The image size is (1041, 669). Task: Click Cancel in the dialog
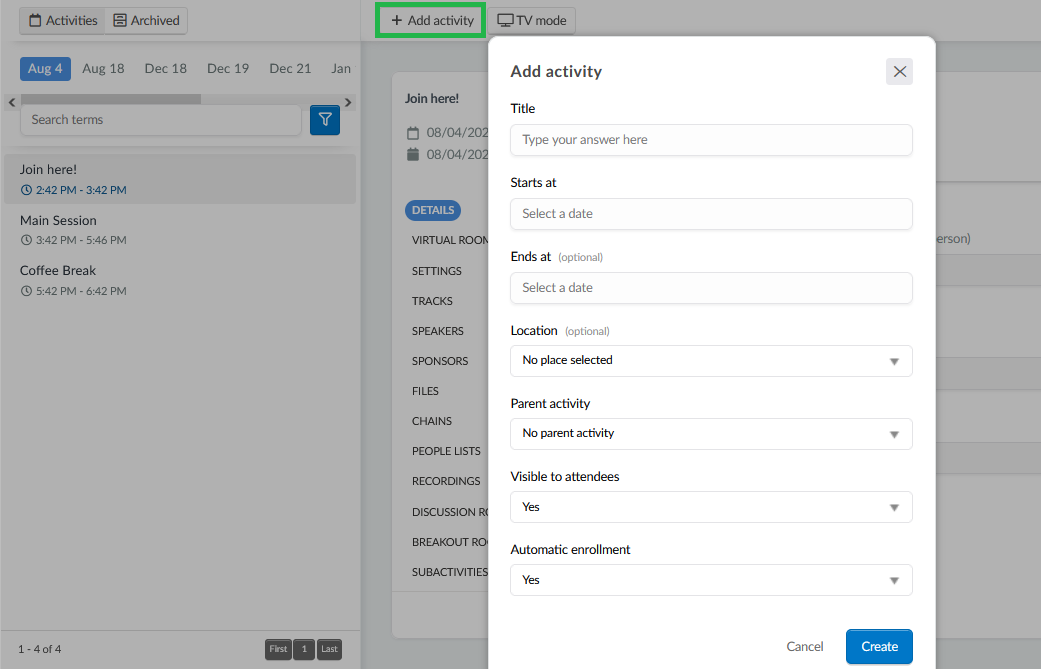pyautogui.click(x=805, y=646)
